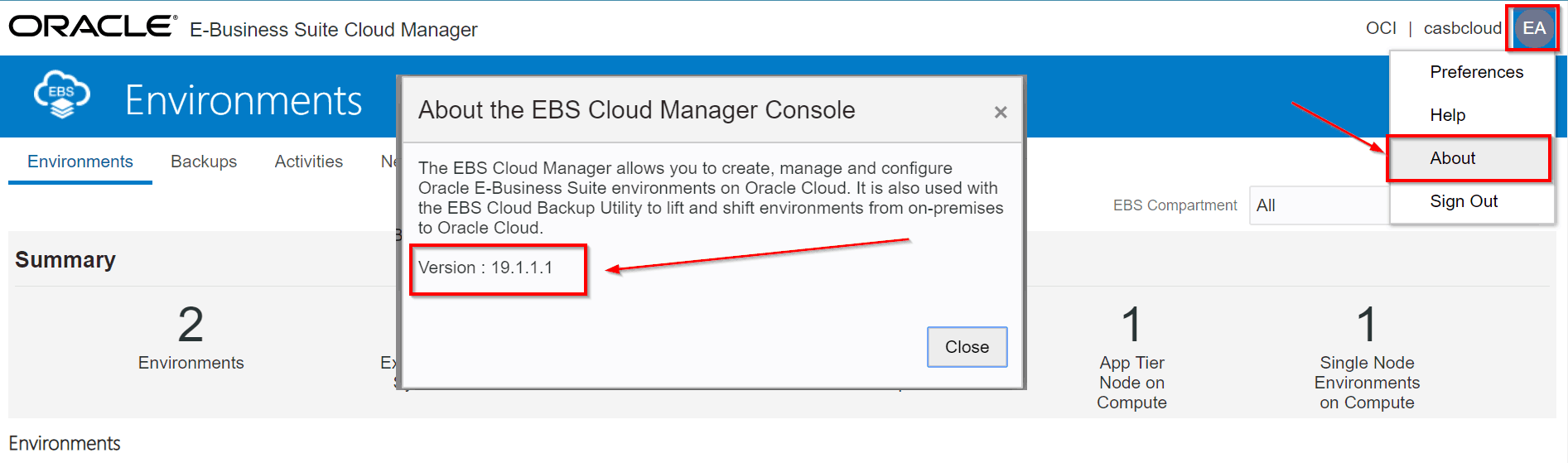
Task: Click the '2 Environments' summary count
Action: pos(191,336)
